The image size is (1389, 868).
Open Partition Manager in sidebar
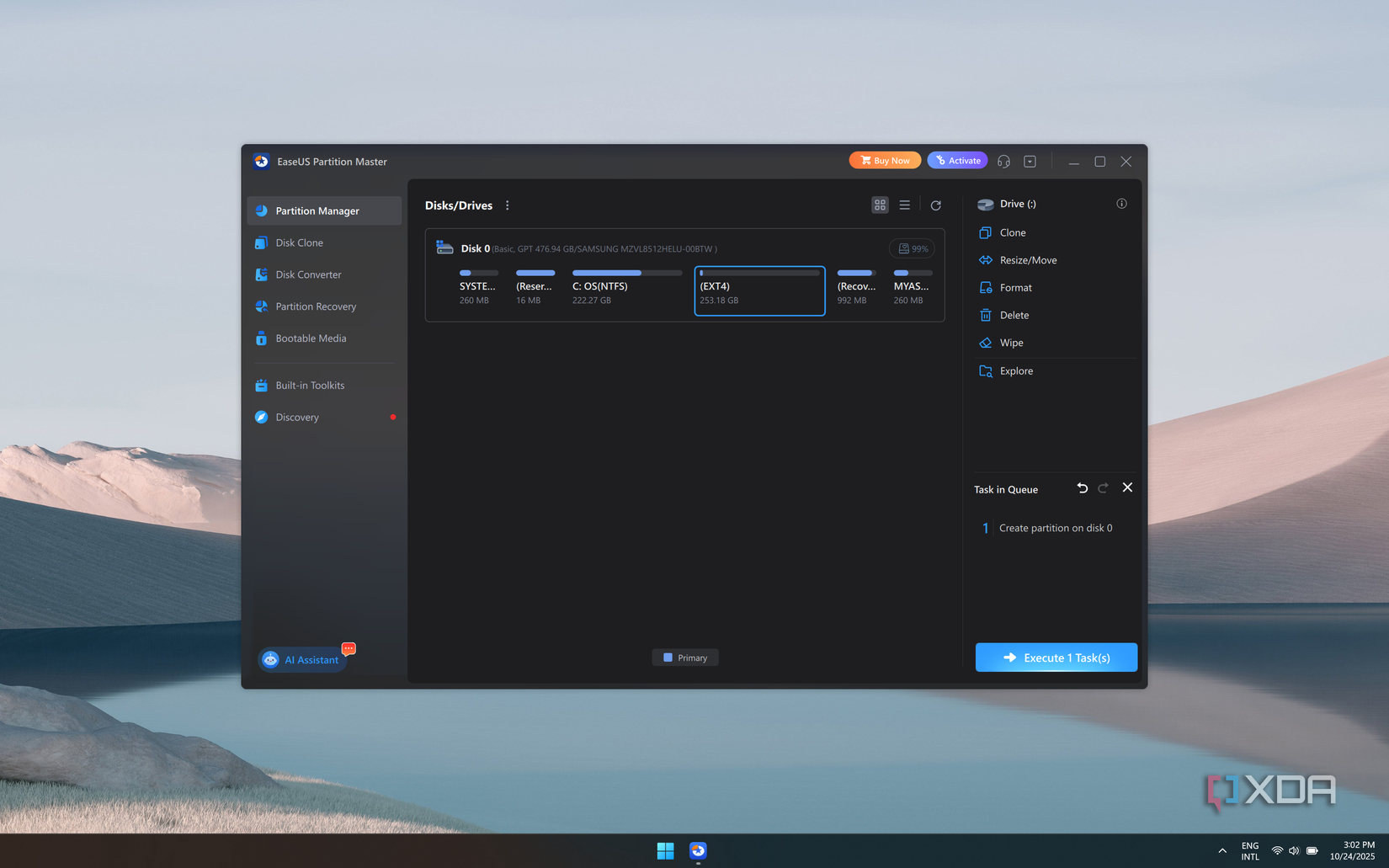[x=324, y=210]
